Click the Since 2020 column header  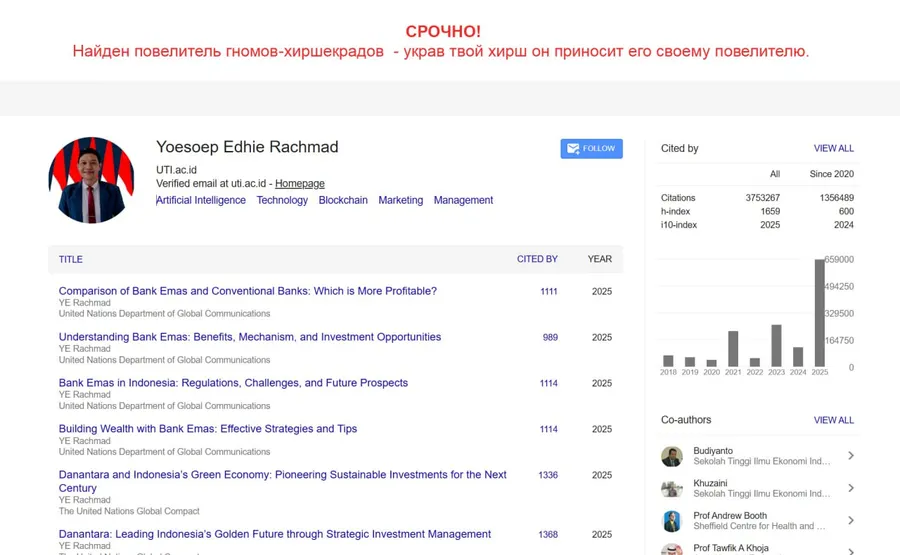832,174
